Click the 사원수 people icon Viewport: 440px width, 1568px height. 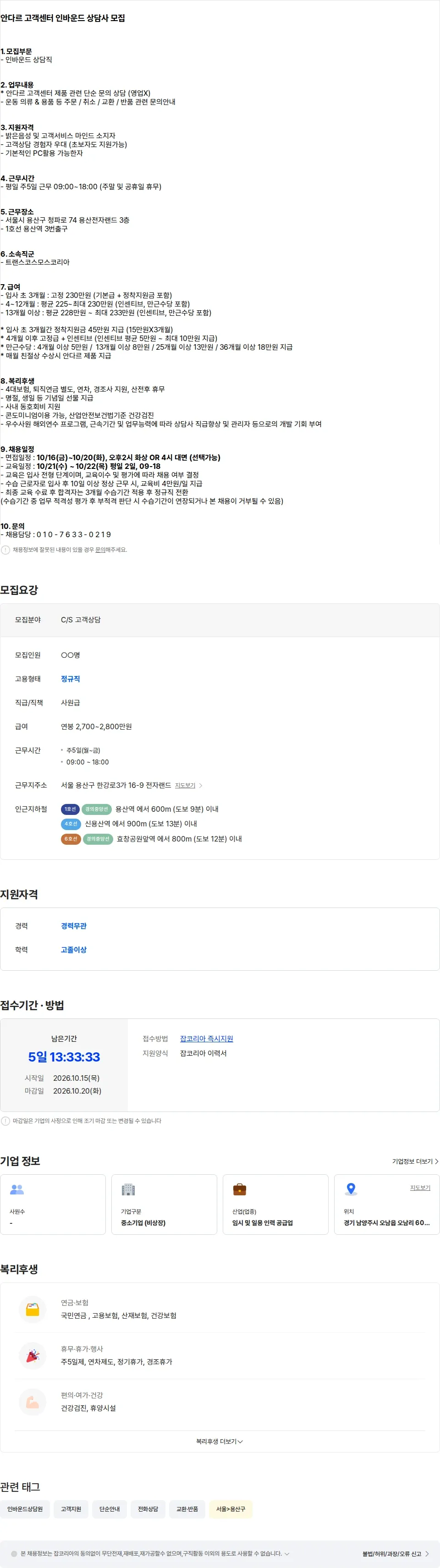[x=17, y=1189]
